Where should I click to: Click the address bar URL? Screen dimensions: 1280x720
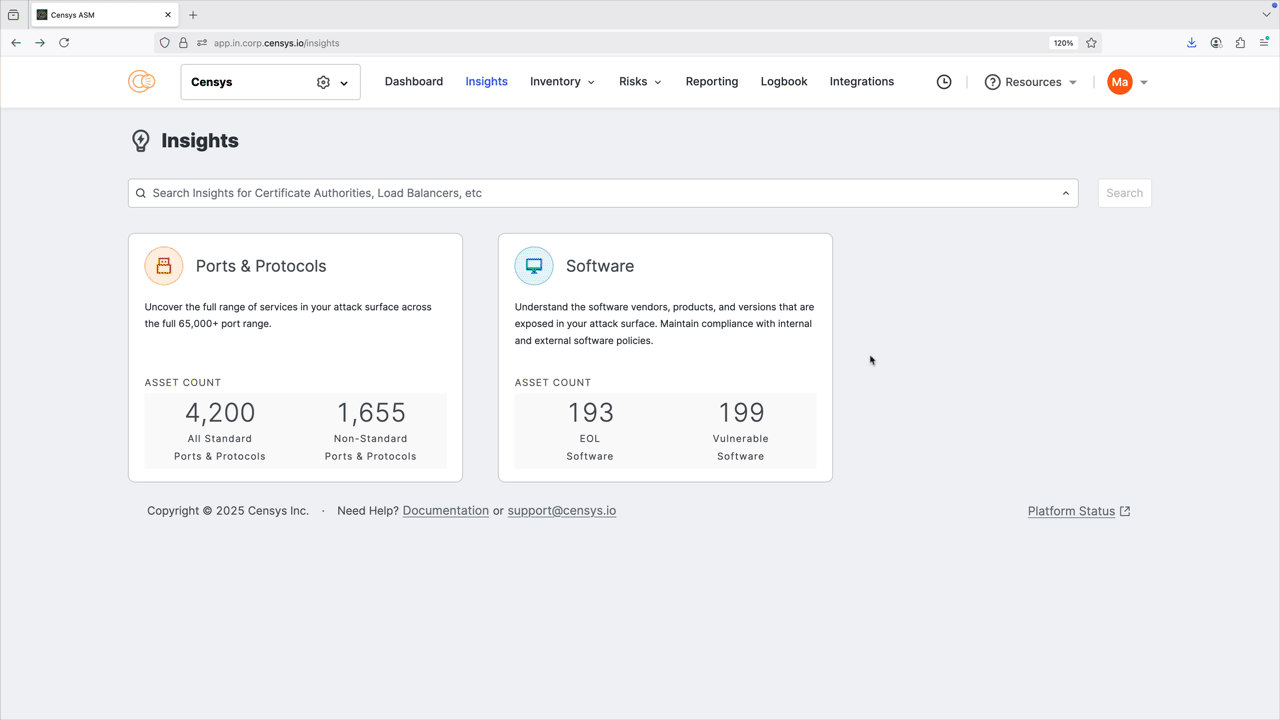276,43
